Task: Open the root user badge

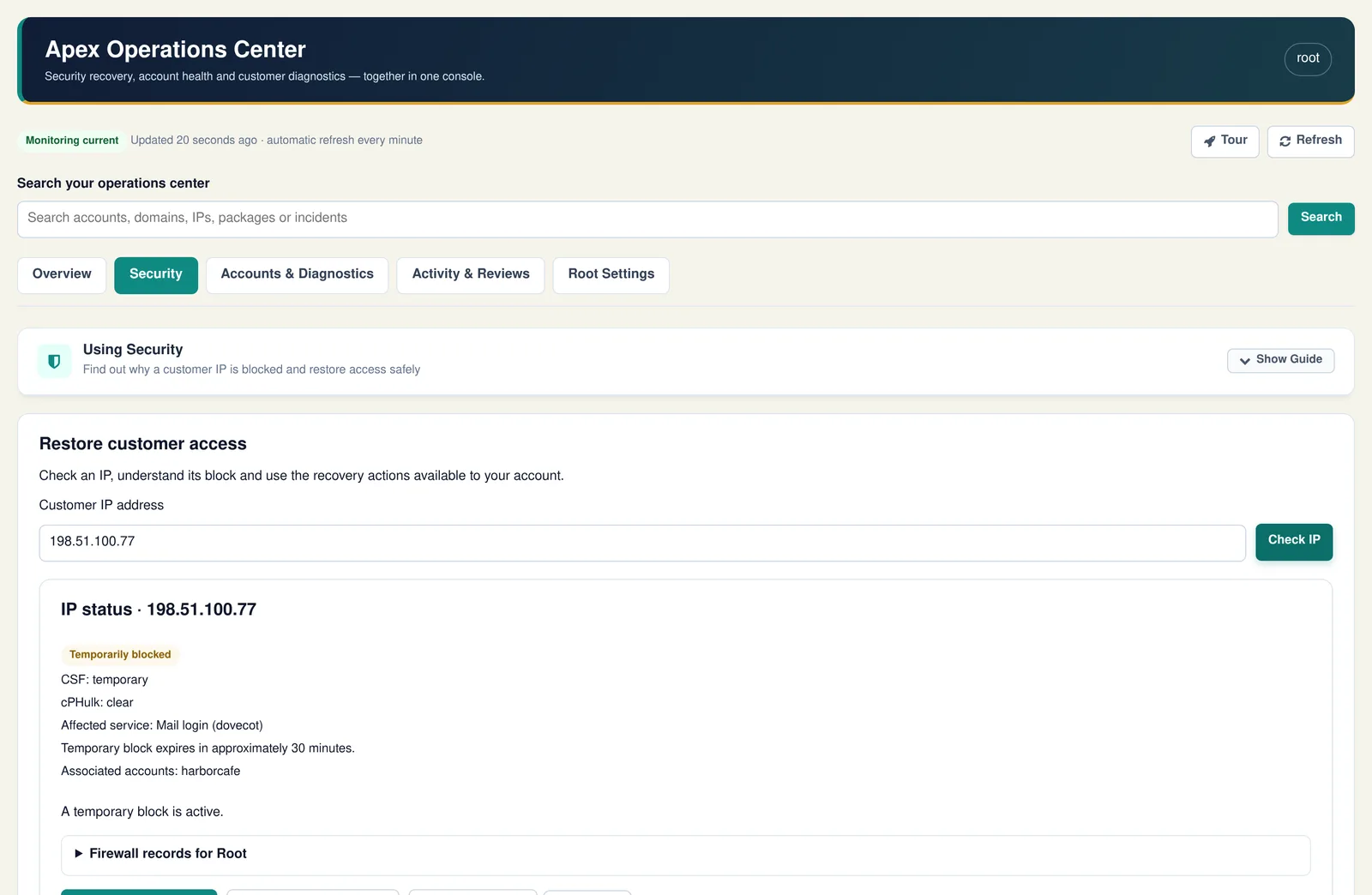Action: coord(1308,58)
